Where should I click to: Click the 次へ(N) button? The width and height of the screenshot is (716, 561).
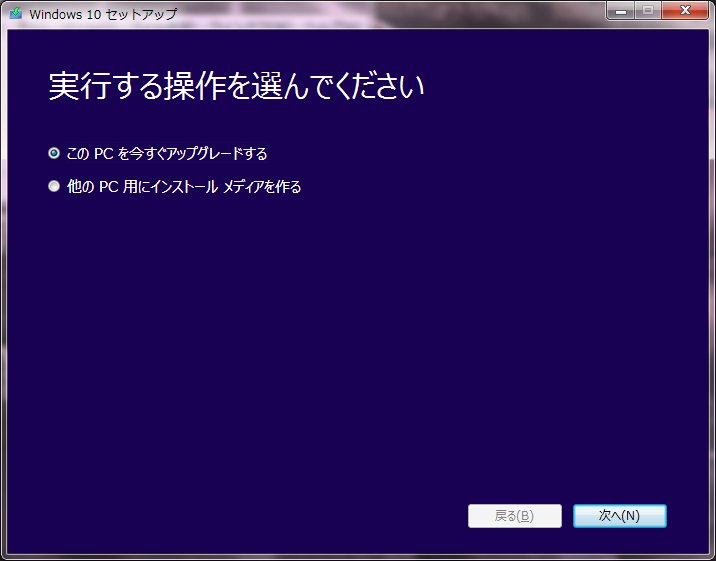[620, 516]
